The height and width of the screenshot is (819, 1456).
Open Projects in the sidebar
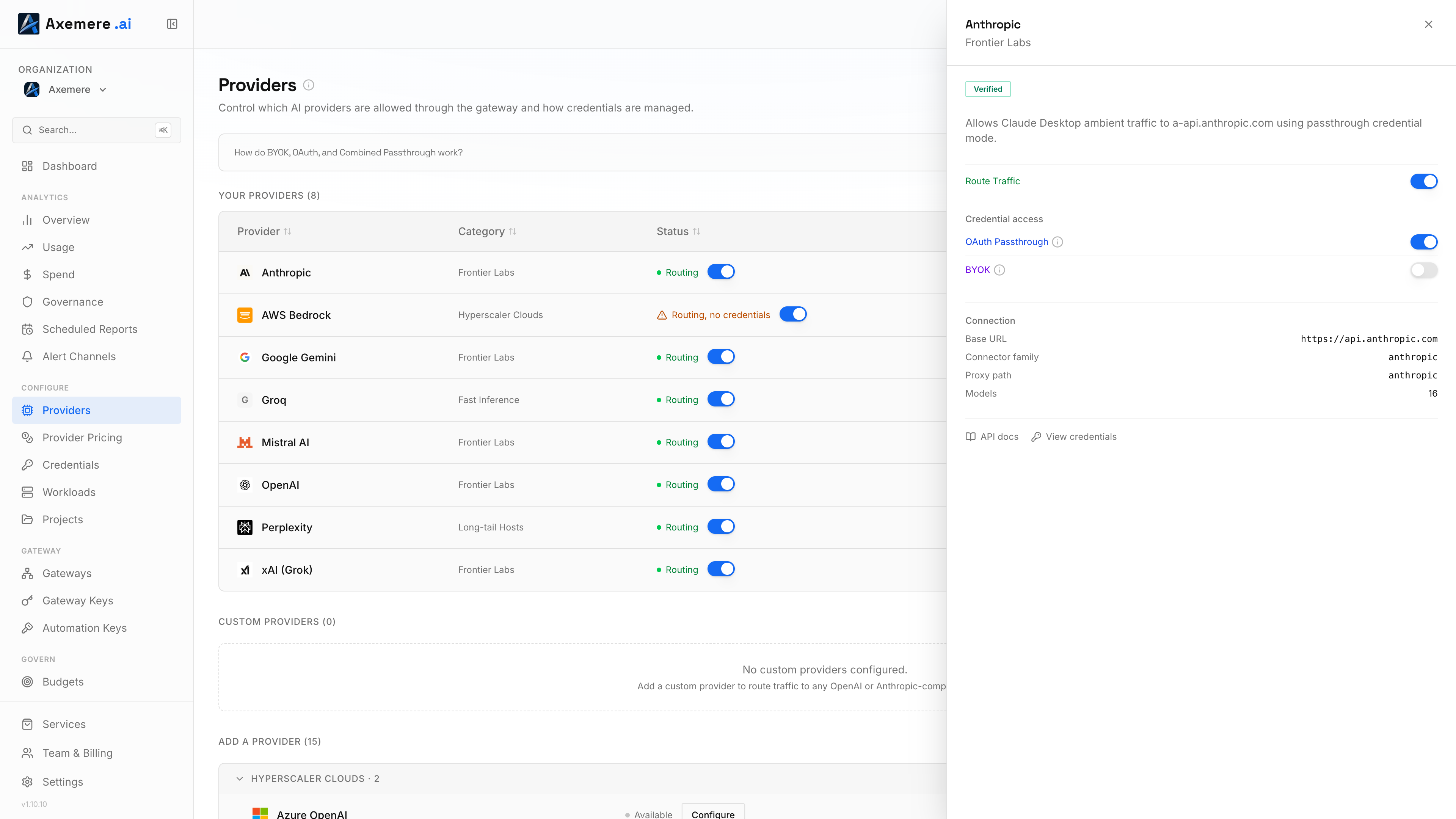[x=97, y=519]
